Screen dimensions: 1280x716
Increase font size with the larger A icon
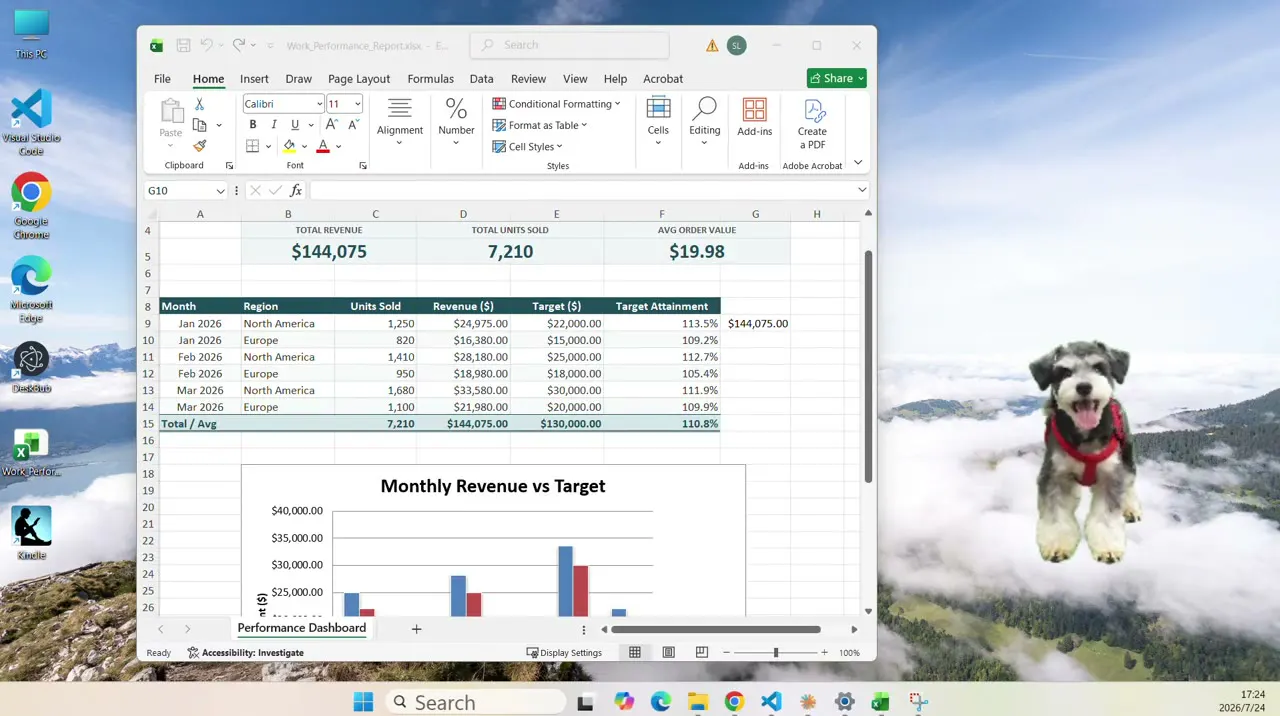coord(331,125)
